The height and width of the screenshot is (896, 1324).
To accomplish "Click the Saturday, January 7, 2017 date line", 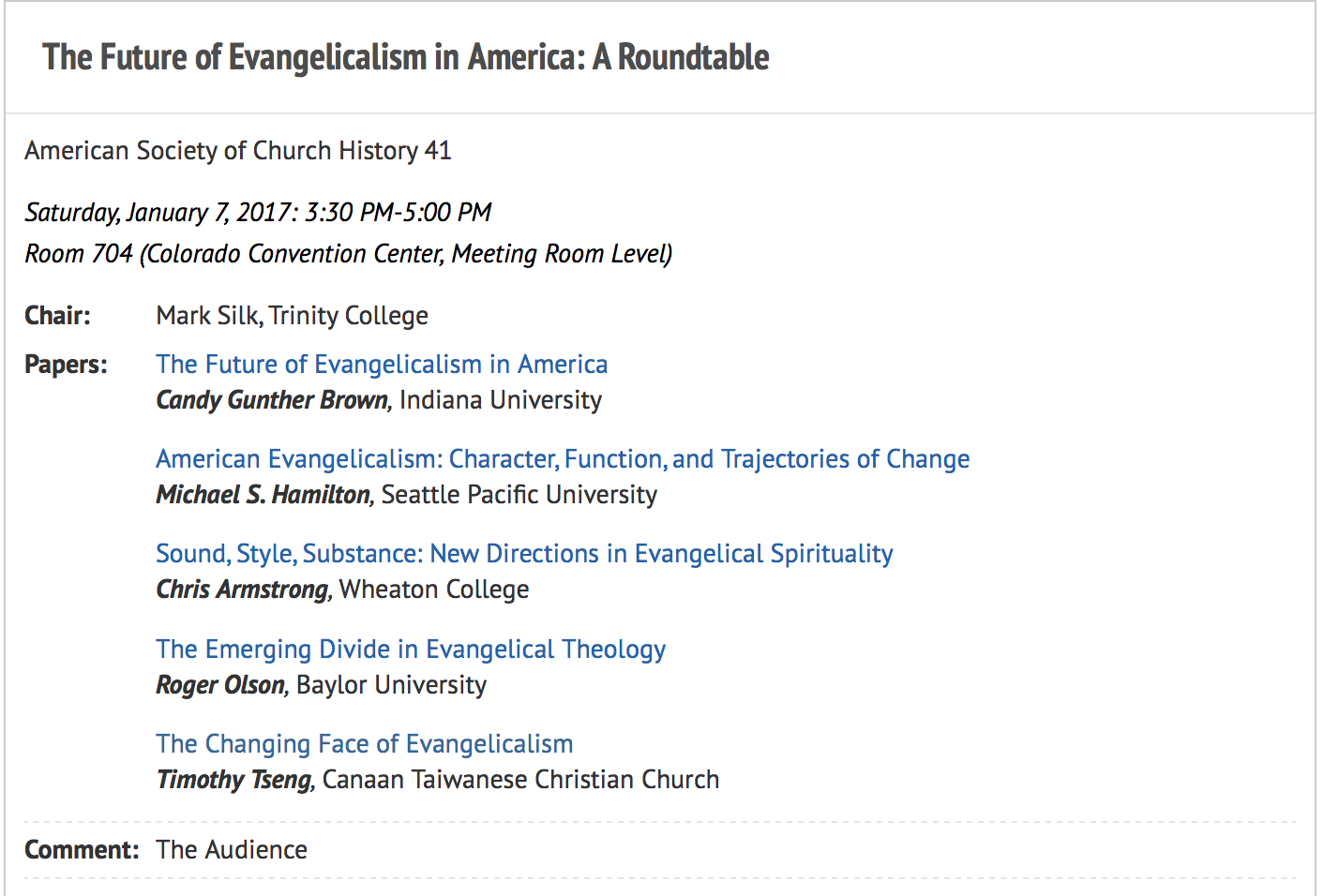I will tap(258, 213).
